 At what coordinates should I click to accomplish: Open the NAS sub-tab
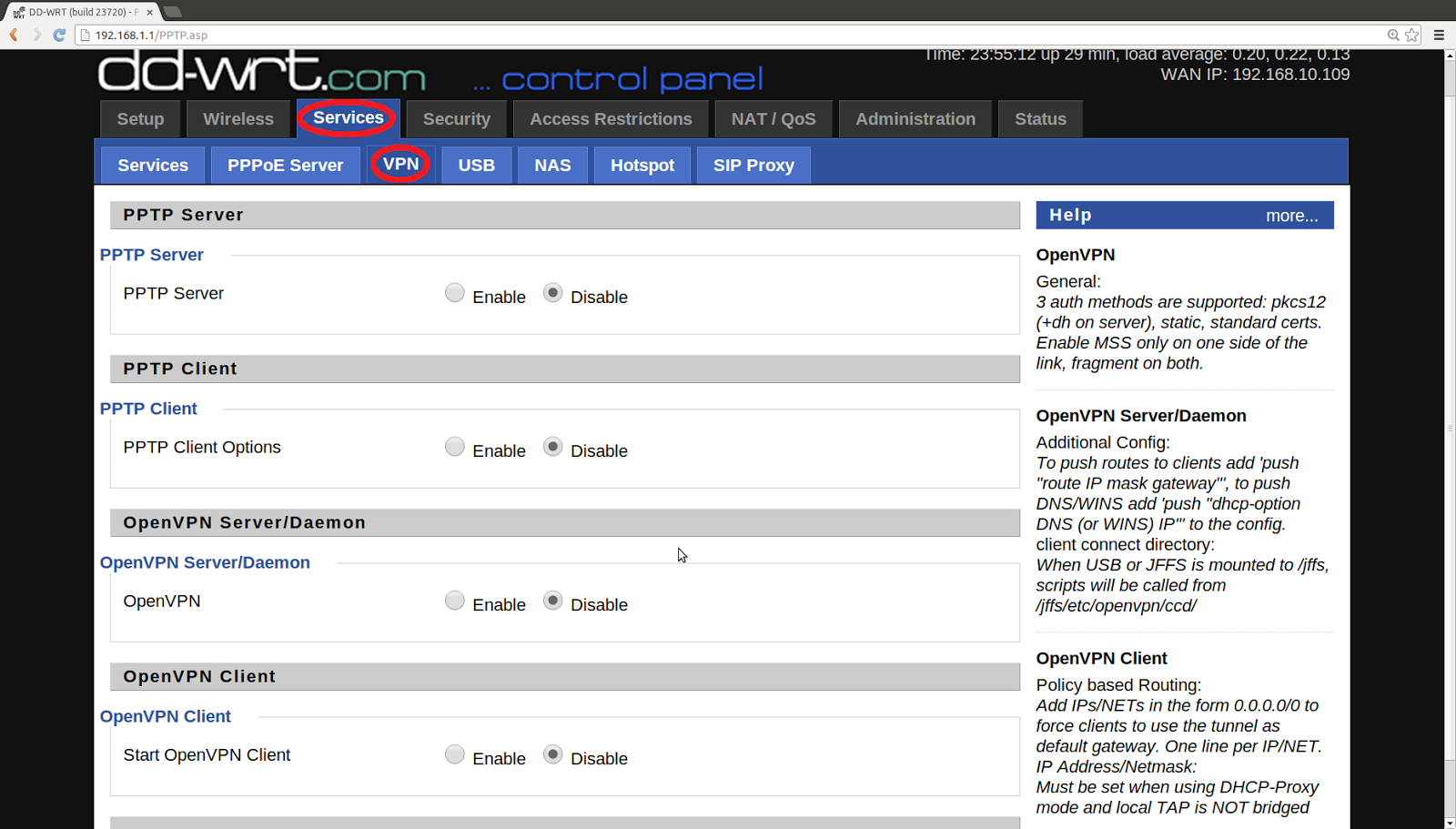[x=552, y=166]
